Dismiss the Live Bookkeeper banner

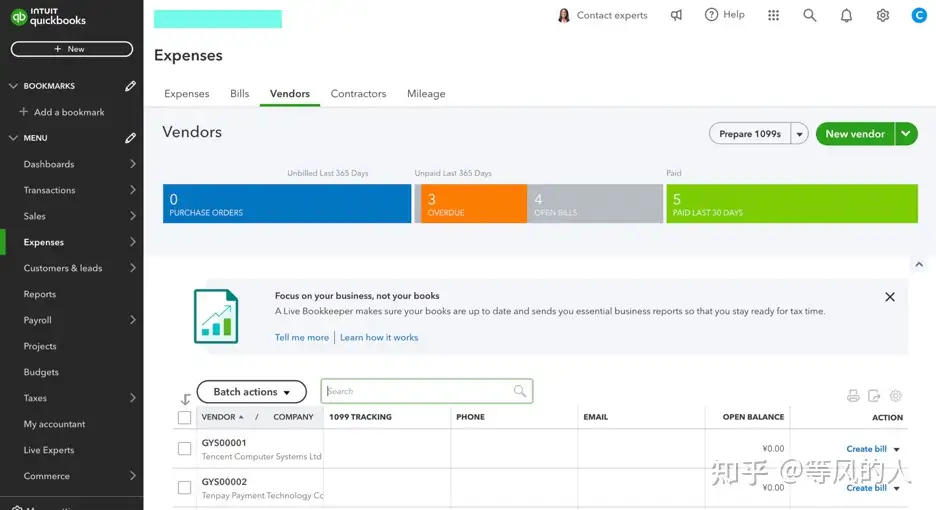[x=889, y=297]
